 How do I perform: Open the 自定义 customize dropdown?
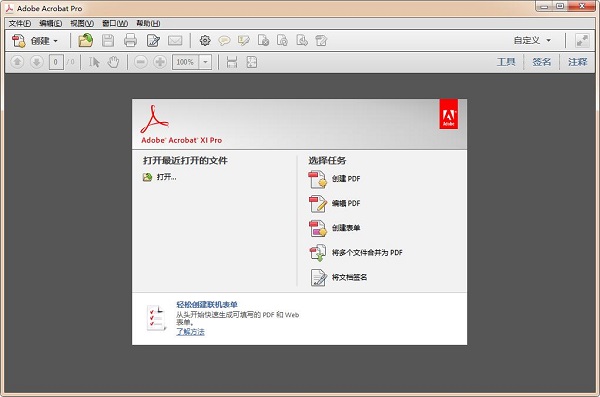532,40
